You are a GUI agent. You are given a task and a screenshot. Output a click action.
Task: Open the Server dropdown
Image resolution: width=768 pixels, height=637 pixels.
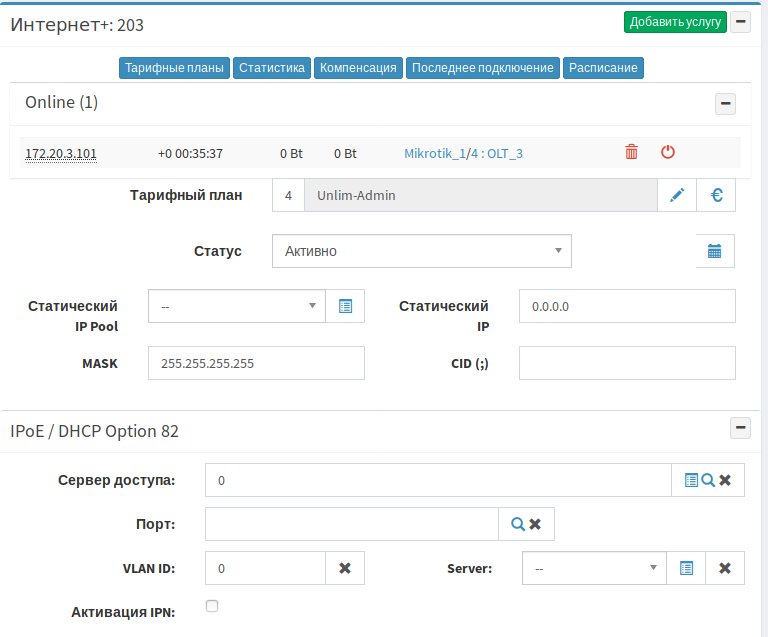tap(594, 568)
